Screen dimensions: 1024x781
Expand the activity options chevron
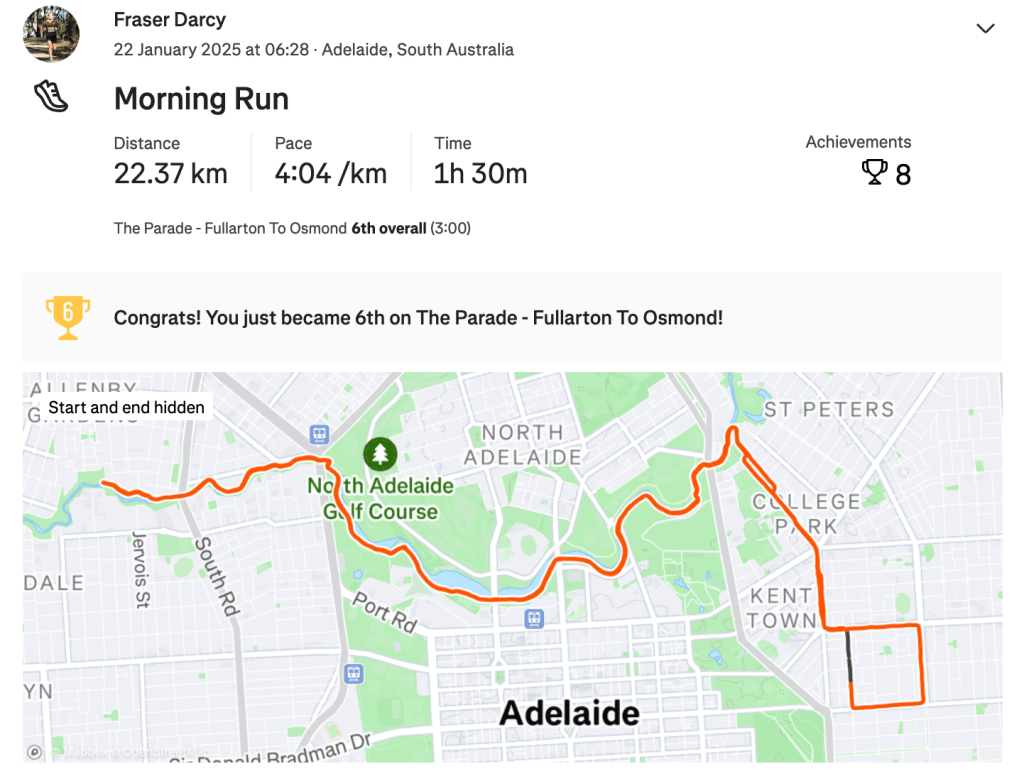985,29
